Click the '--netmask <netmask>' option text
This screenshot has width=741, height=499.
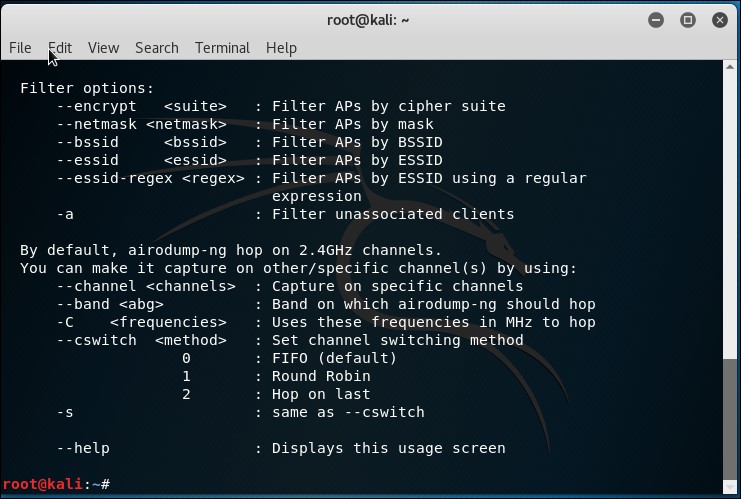point(141,124)
